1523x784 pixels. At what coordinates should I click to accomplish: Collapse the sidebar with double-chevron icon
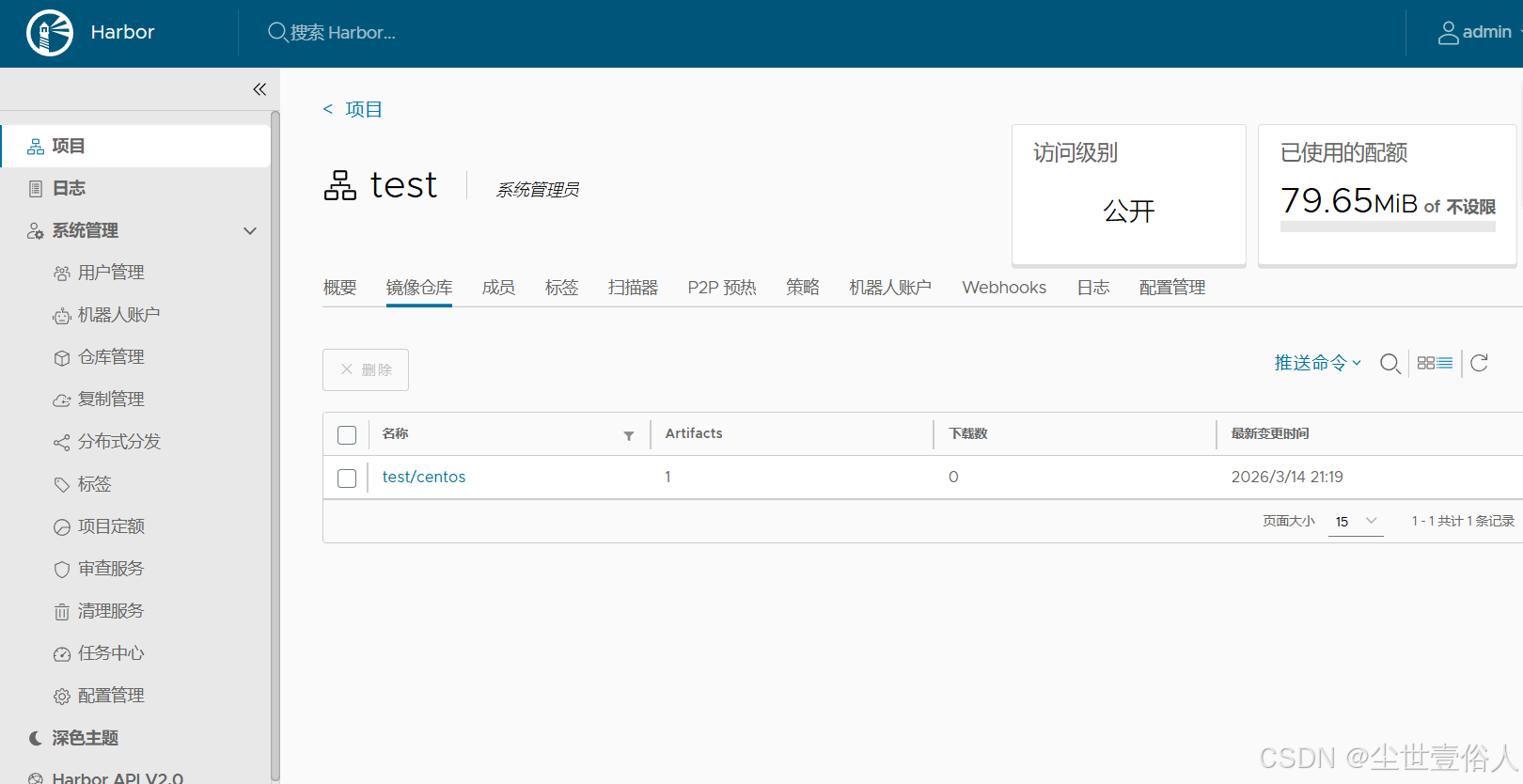(259, 89)
